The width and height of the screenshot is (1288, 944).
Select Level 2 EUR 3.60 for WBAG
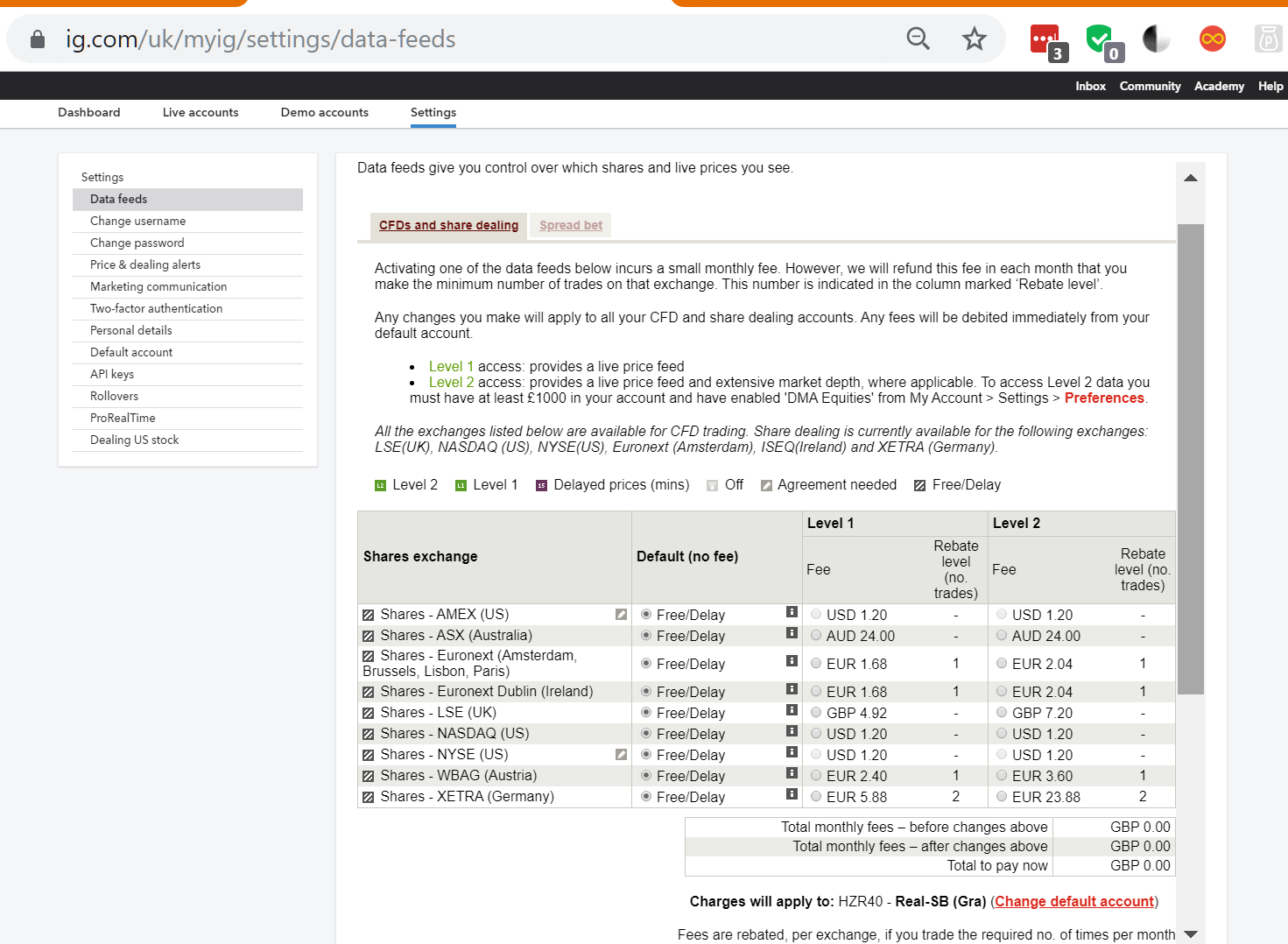(1002, 776)
